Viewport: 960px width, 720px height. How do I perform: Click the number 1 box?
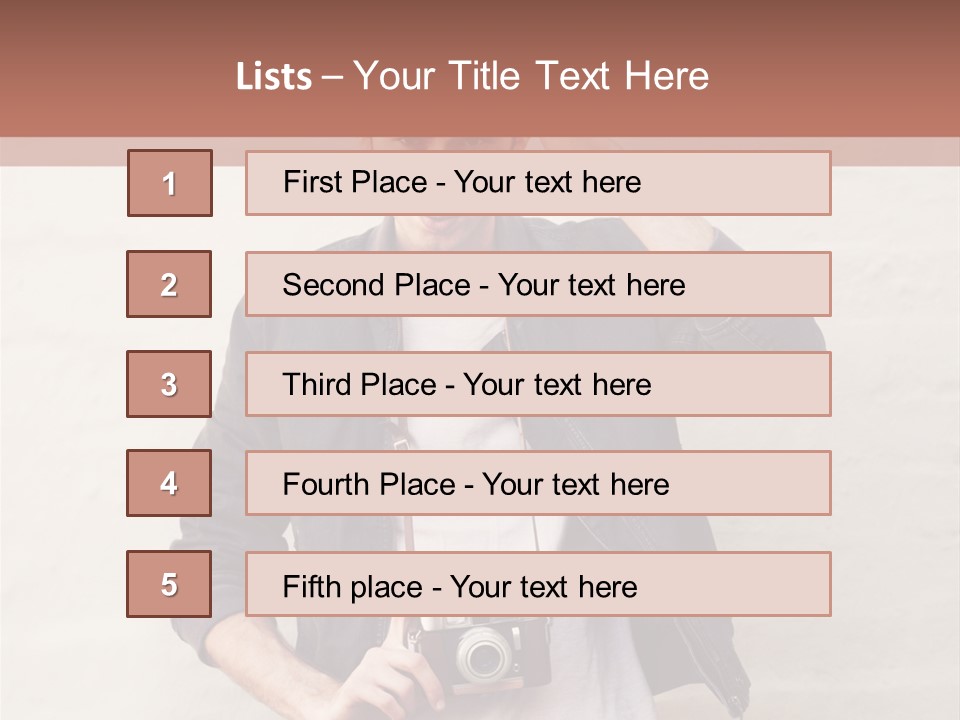170,183
